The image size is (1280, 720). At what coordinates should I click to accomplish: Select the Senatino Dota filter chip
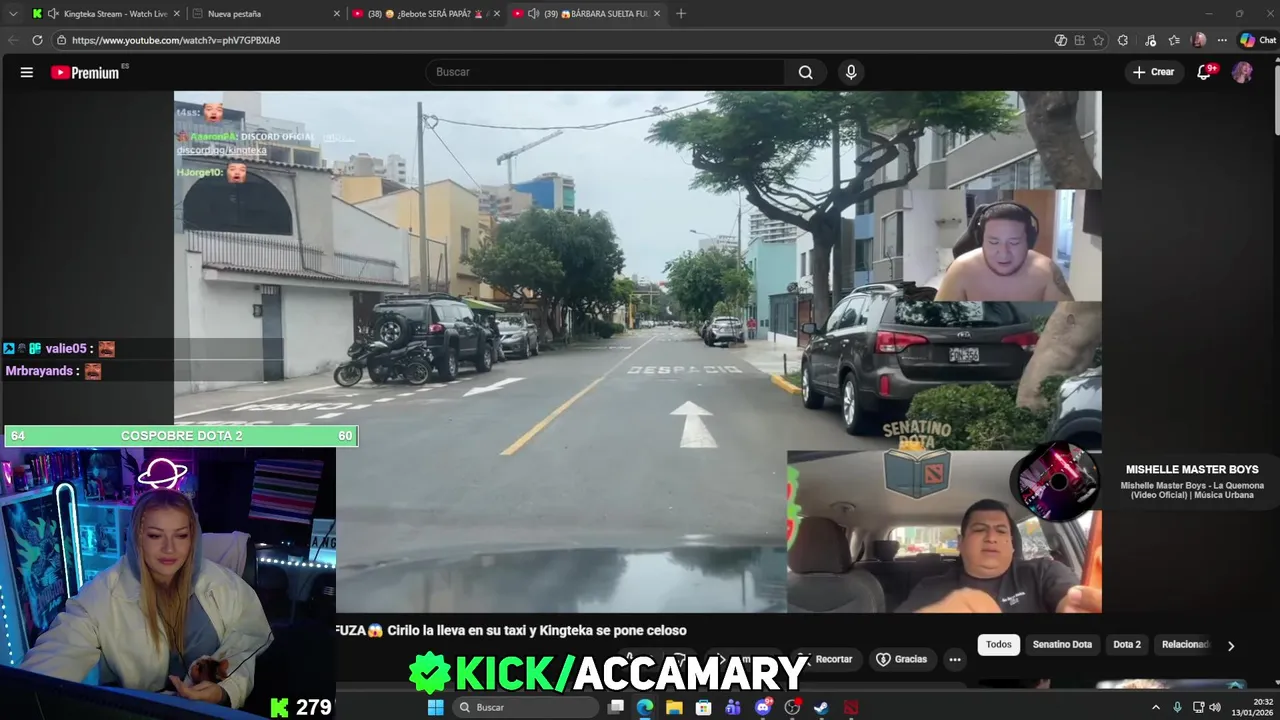click(x=1062, y=645)
